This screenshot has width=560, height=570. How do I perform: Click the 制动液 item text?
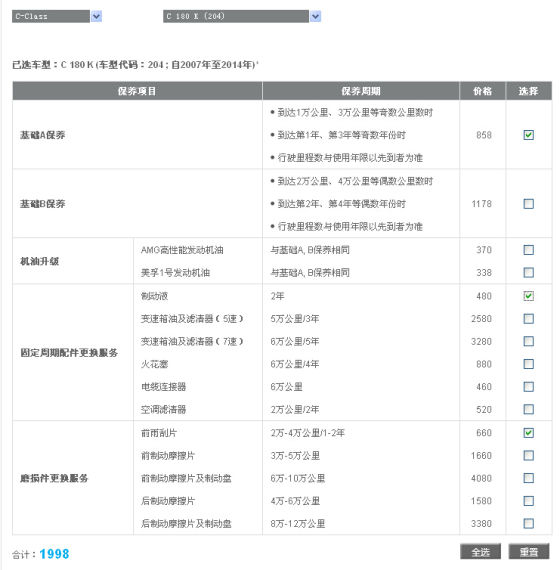(x=155, y=296)
